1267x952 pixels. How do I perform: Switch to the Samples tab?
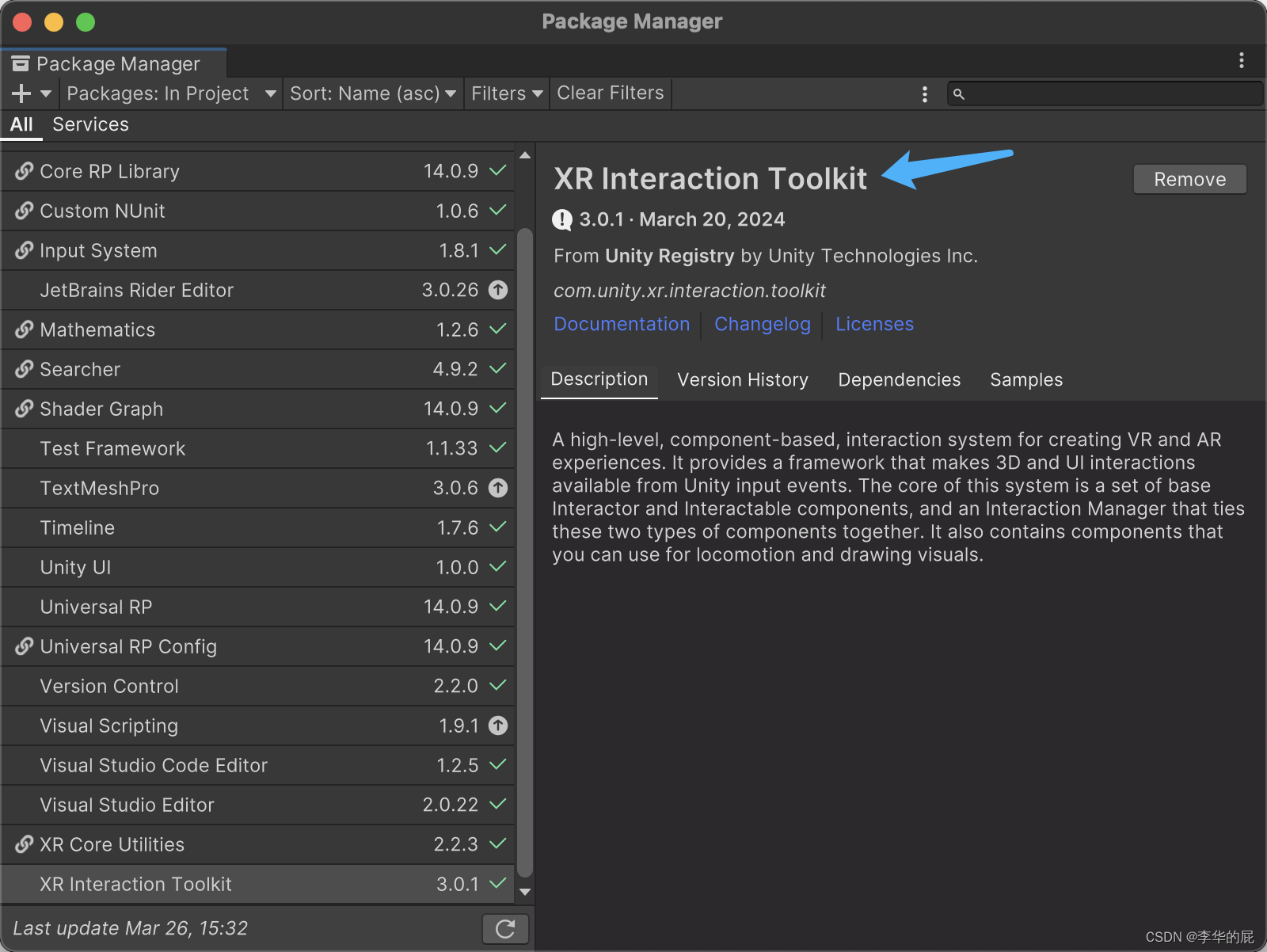[1026, 380]
